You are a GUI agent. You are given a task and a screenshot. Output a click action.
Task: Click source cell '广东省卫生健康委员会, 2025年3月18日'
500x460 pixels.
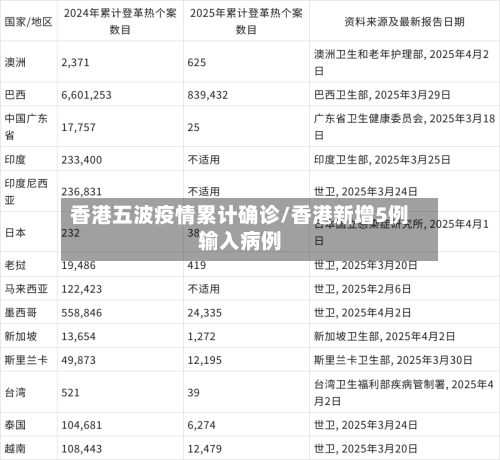coord(404,127)
